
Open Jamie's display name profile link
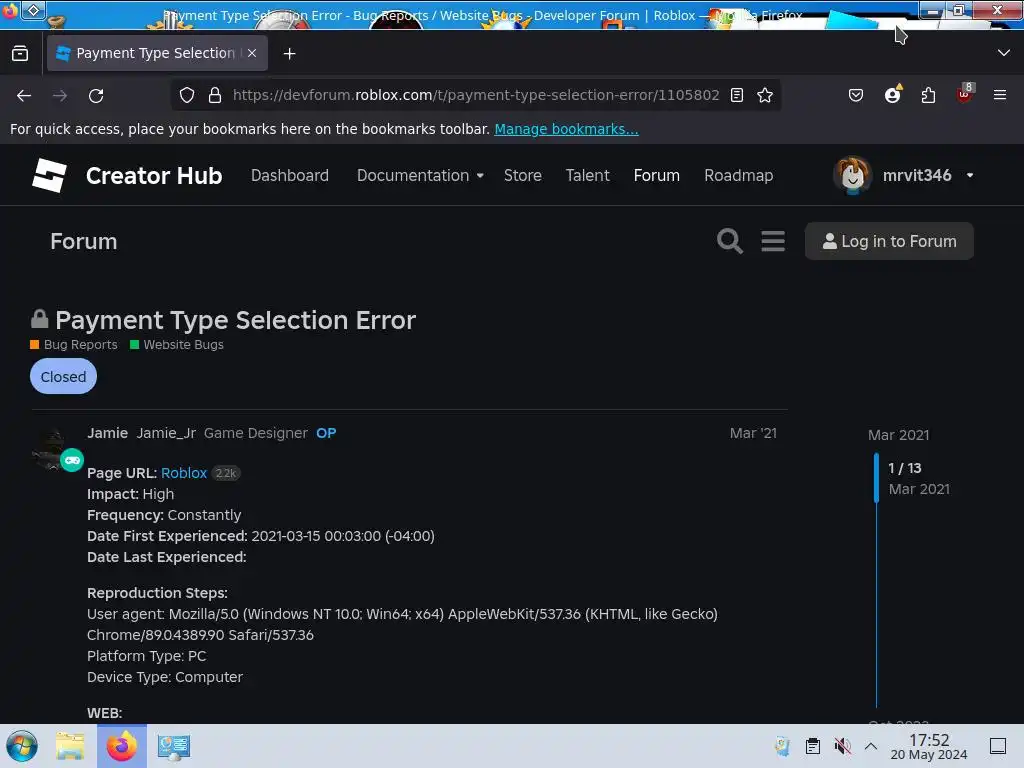107,433
